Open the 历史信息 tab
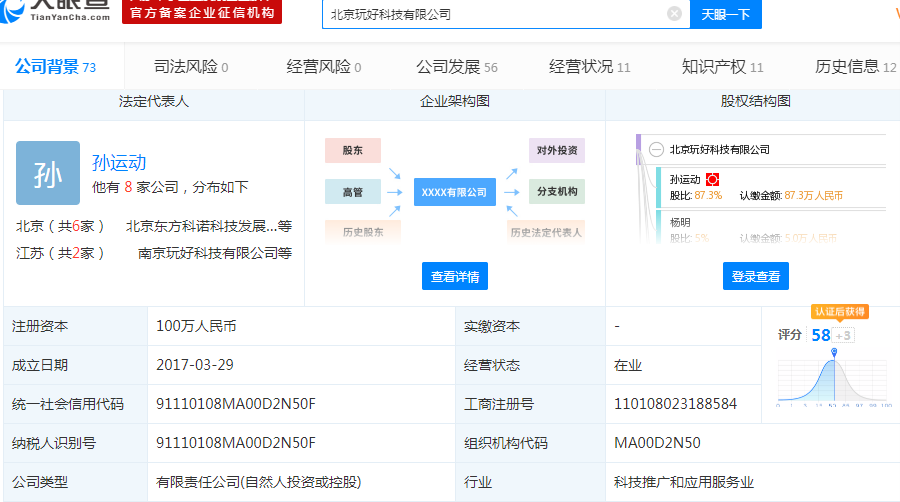Image resolution: width=900 pixels, height=502 pixels. point(855,67)
